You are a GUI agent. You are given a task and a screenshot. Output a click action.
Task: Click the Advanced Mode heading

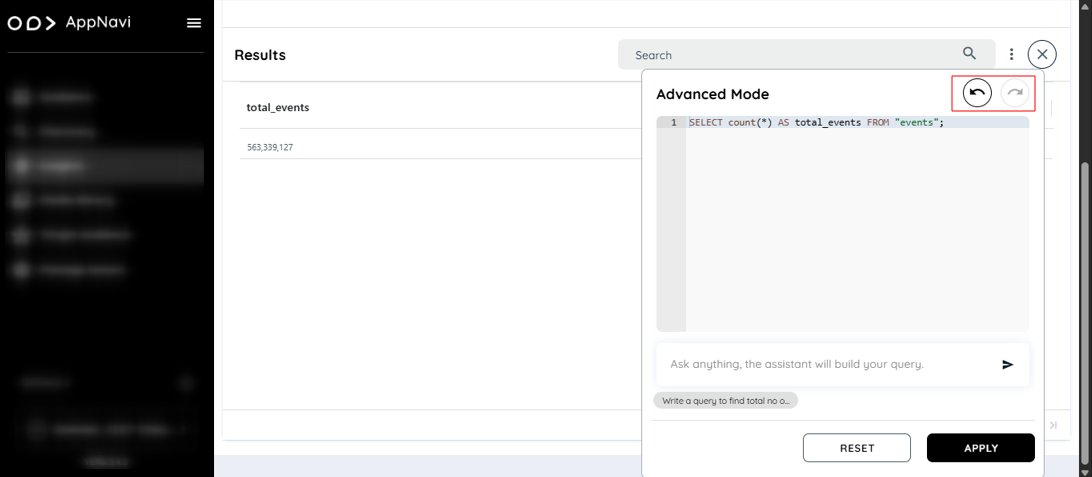click(712, 94)
